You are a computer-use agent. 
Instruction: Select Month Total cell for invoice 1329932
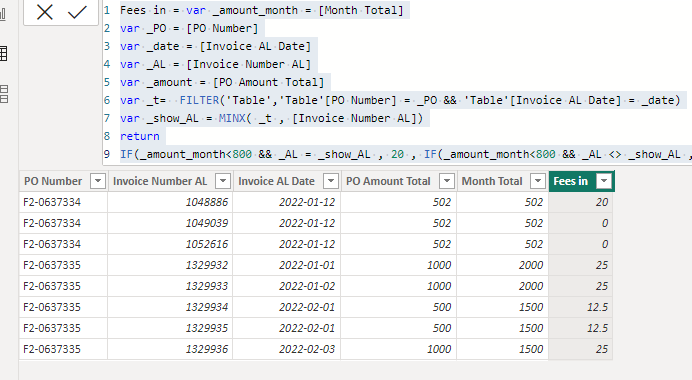pyautogui.click(x=503, y=265)
